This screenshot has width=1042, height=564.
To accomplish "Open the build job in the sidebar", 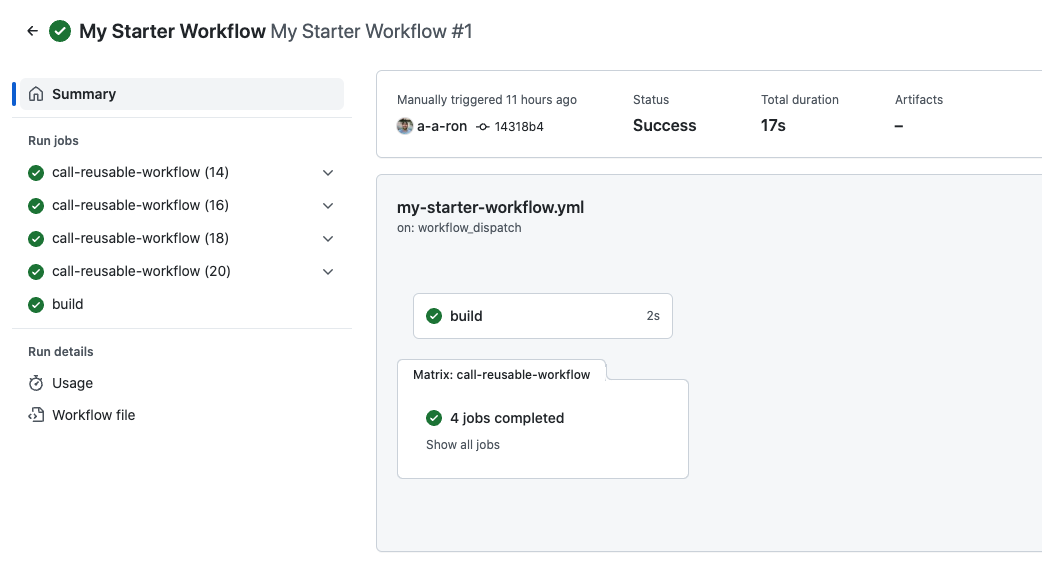I will pos(68,304).
